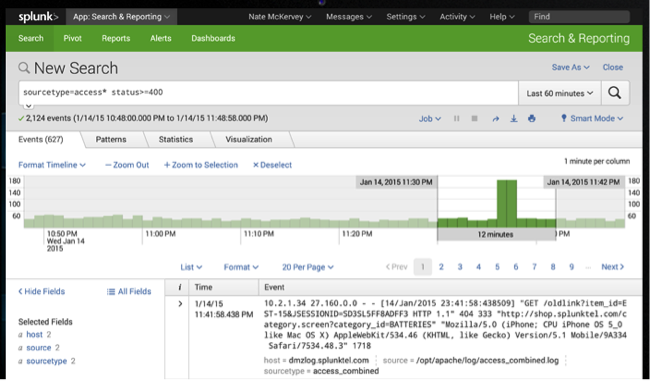The height and width of the screenshot is (382, 650).
Task: Change 20 Per Page setting
Action: (x=308, y=267)
